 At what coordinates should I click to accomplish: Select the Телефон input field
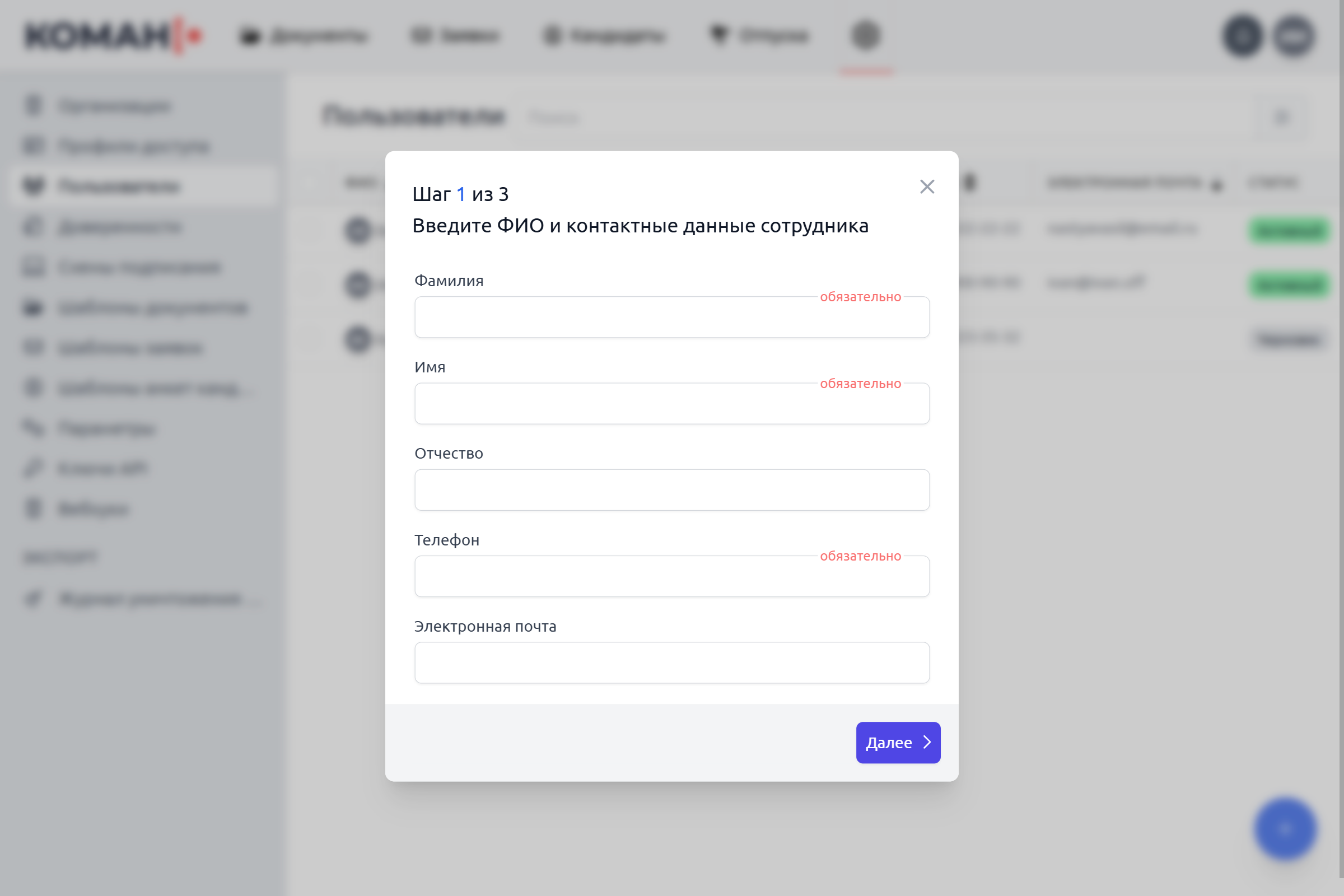coord(671,577)
